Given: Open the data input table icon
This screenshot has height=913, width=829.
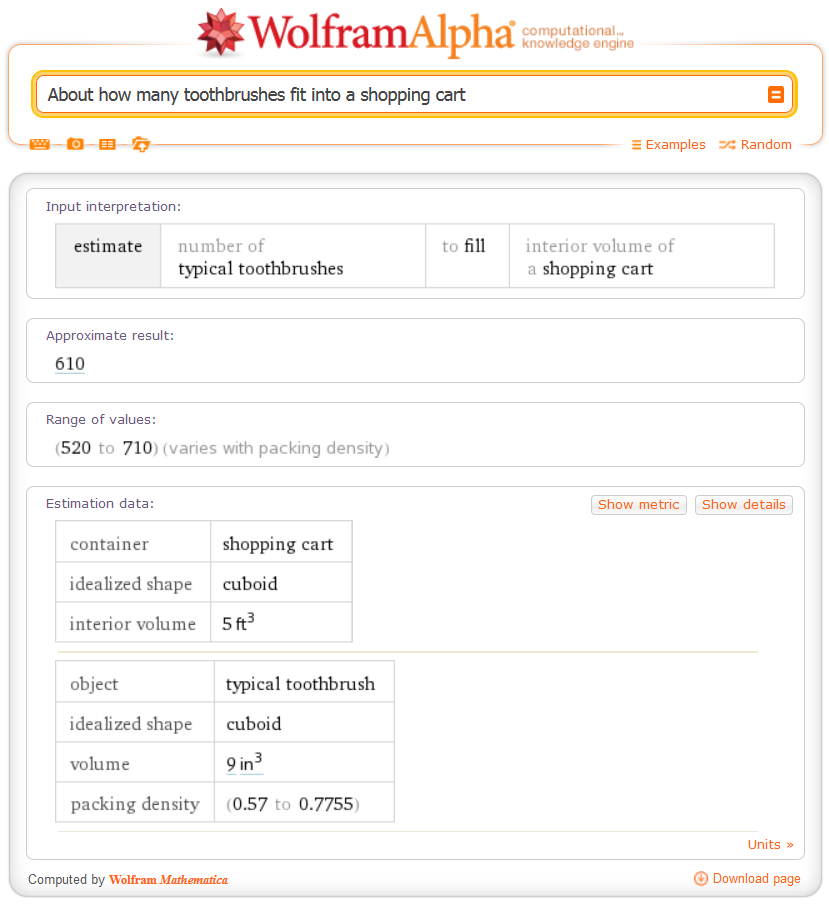Looking at the screenshot, I should tap(107, 144).
